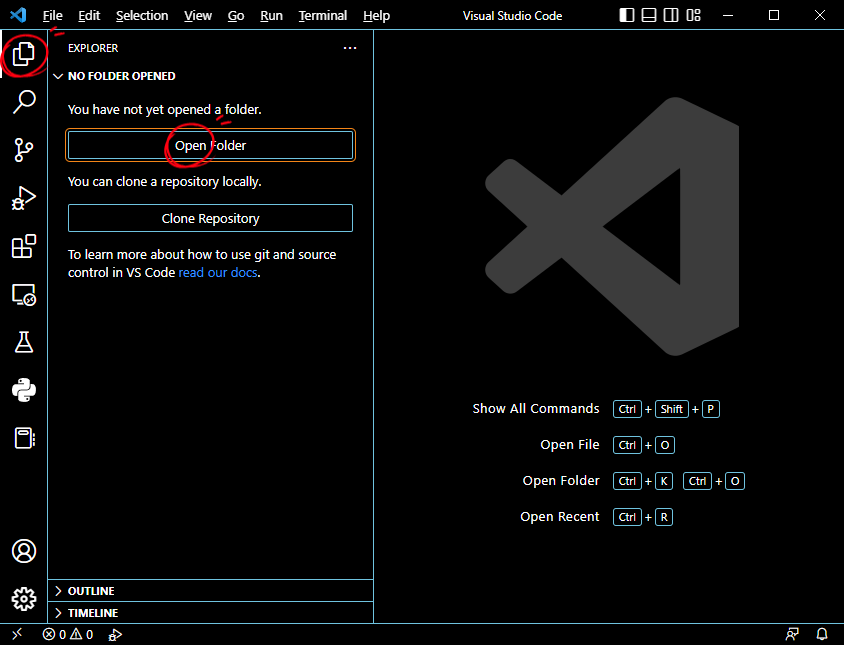
Task: Expand the Timeline section
Action: pyautogui.click(x=210, y=613)
